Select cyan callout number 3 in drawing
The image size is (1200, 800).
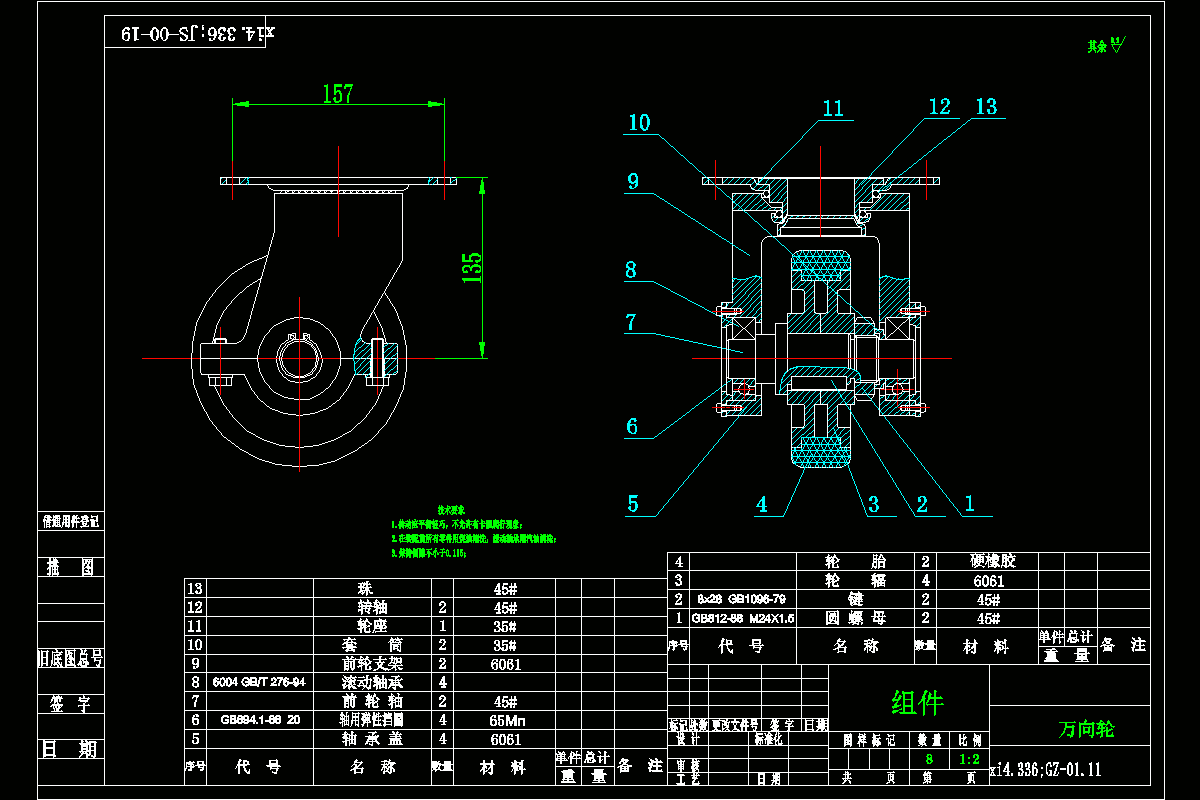click(874, 504)
